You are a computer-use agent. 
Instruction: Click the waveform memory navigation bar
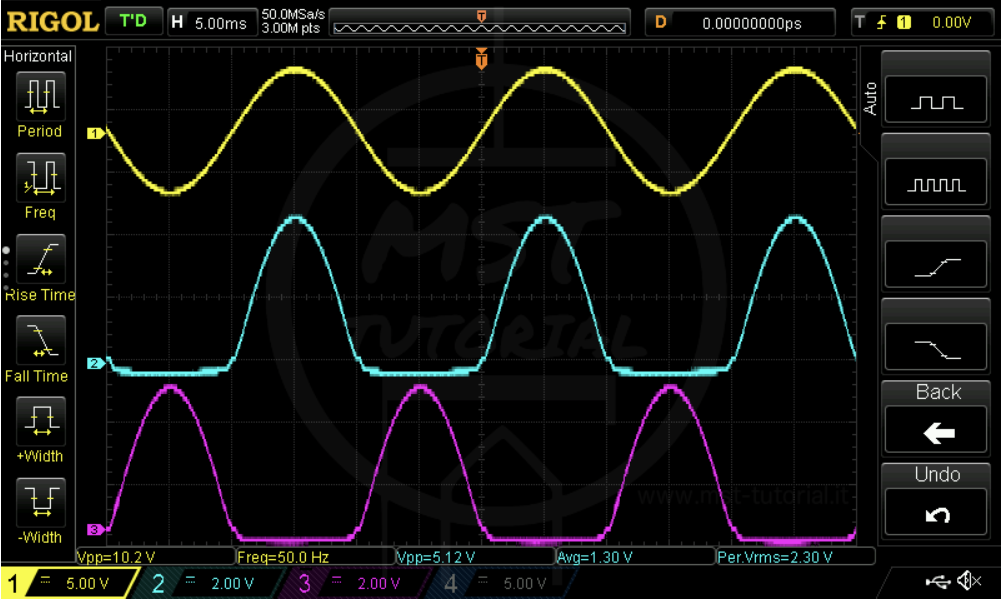pos(480,23)
